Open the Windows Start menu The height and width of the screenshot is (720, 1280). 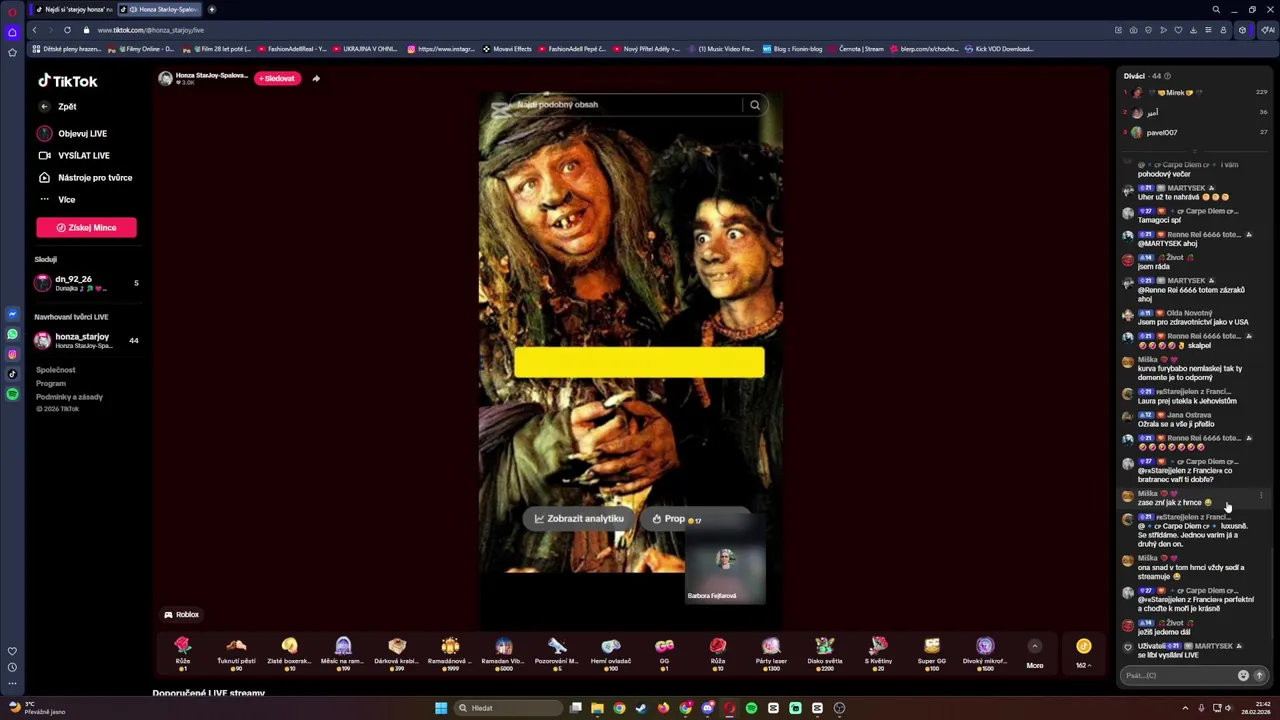pos(440,708)
